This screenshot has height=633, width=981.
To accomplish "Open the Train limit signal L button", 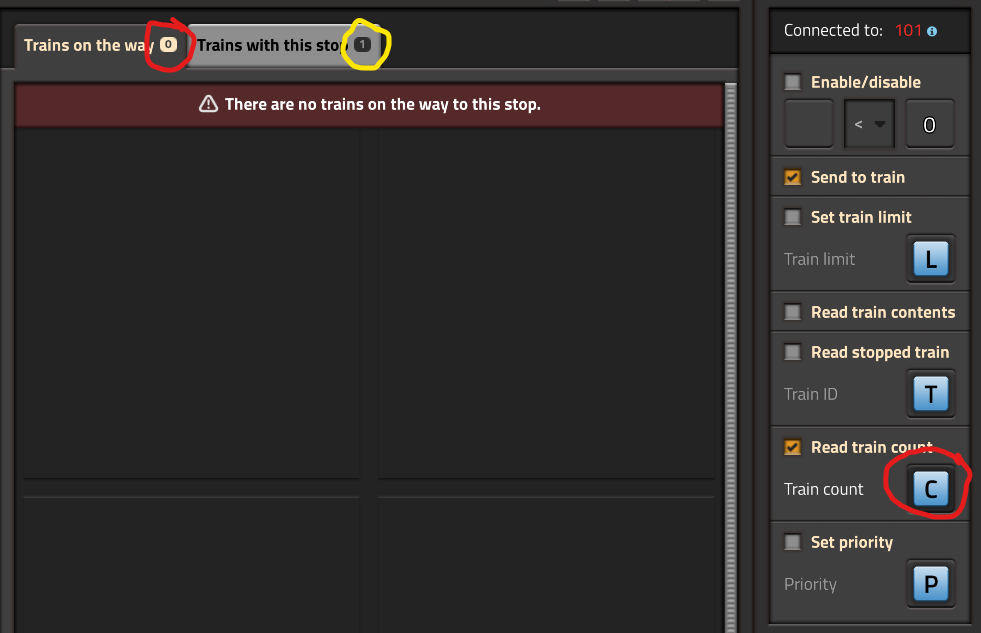I will click(x=930, y=259).
